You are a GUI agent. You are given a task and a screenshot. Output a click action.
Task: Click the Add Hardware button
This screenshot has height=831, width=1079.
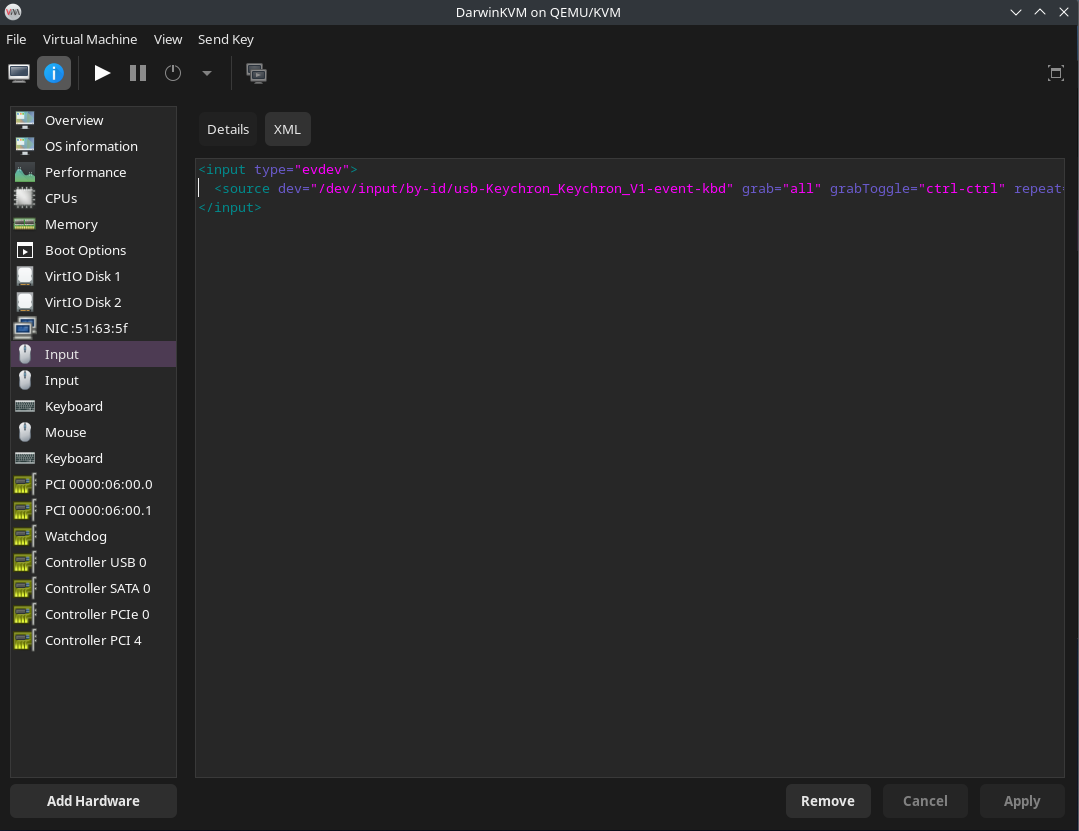click(93, 801)
